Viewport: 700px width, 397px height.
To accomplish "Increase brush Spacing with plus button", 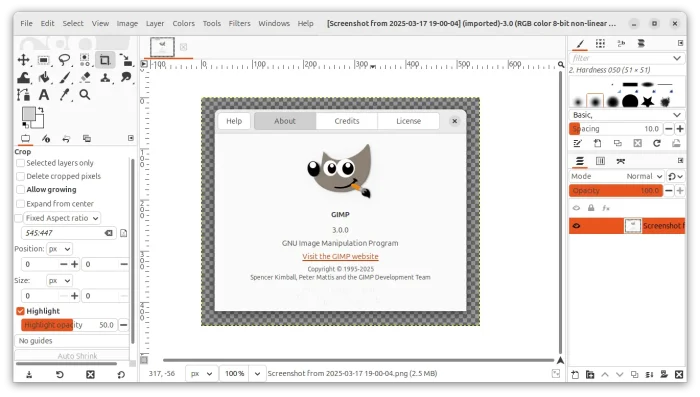I will (679, 129).
